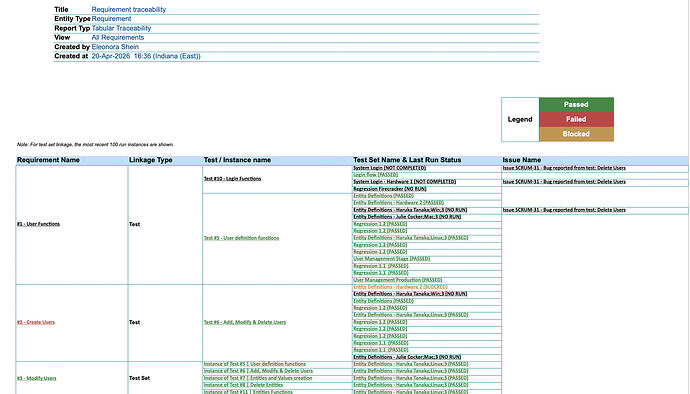The image size is (690, 394).
Task: Open 'Instance of Test #5 | User definition functions'
Action: click(255, 364)
